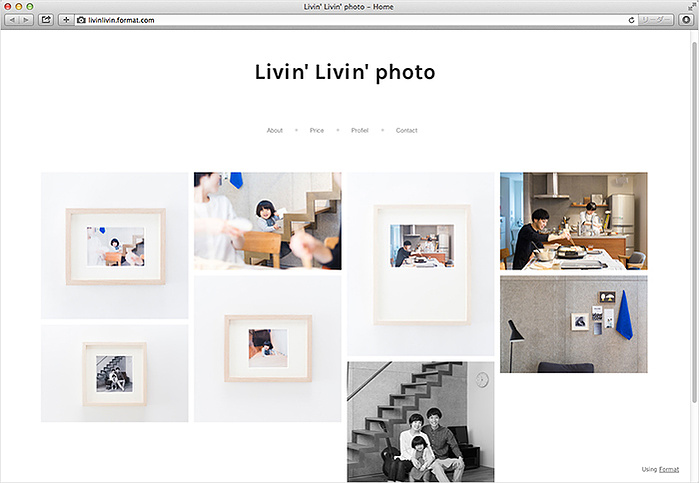Click the yellow minimize window button
The width and height of the screenshot is (699, 483).
point(19,7)
